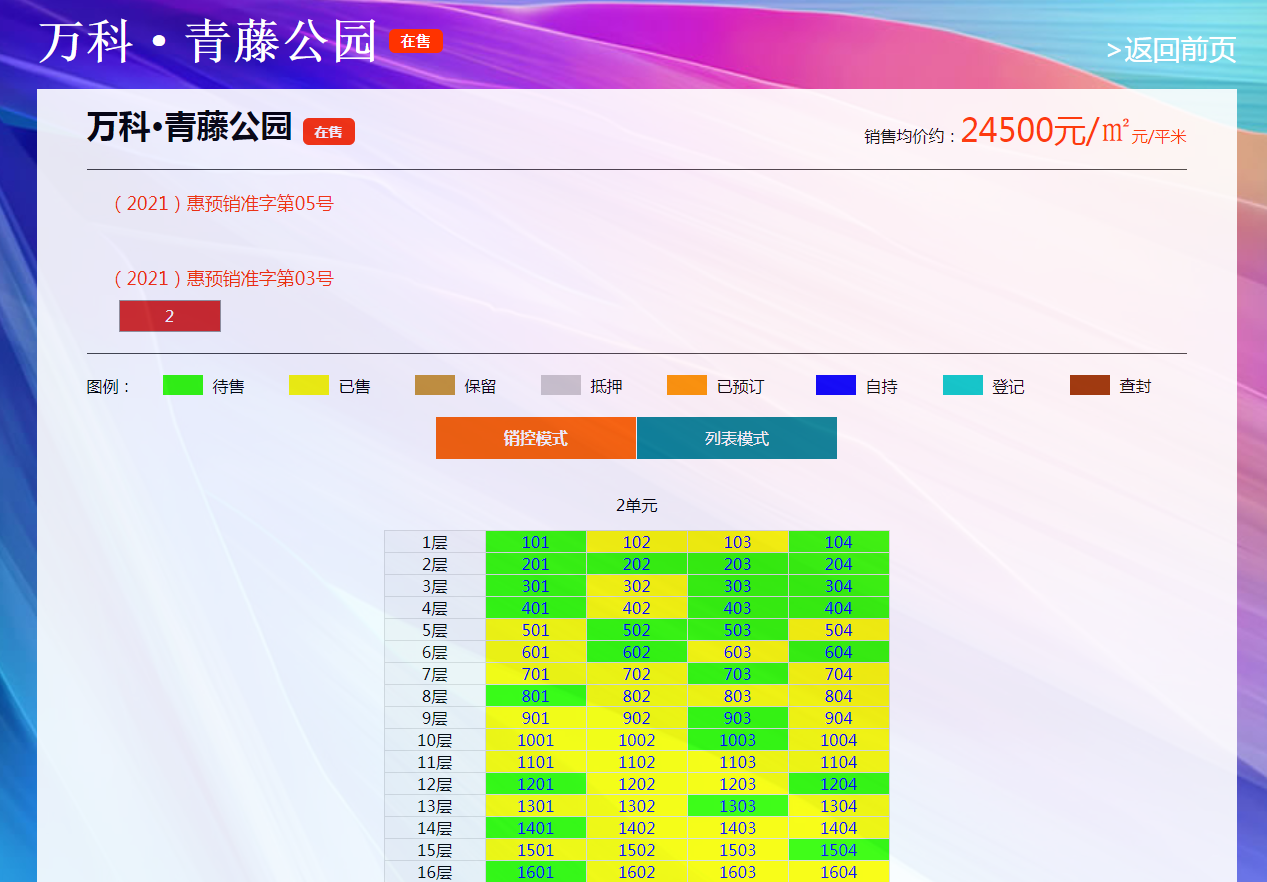This screenshot has width=1267, height=882.
Task: Select unit 102
Action: point(637,542)
